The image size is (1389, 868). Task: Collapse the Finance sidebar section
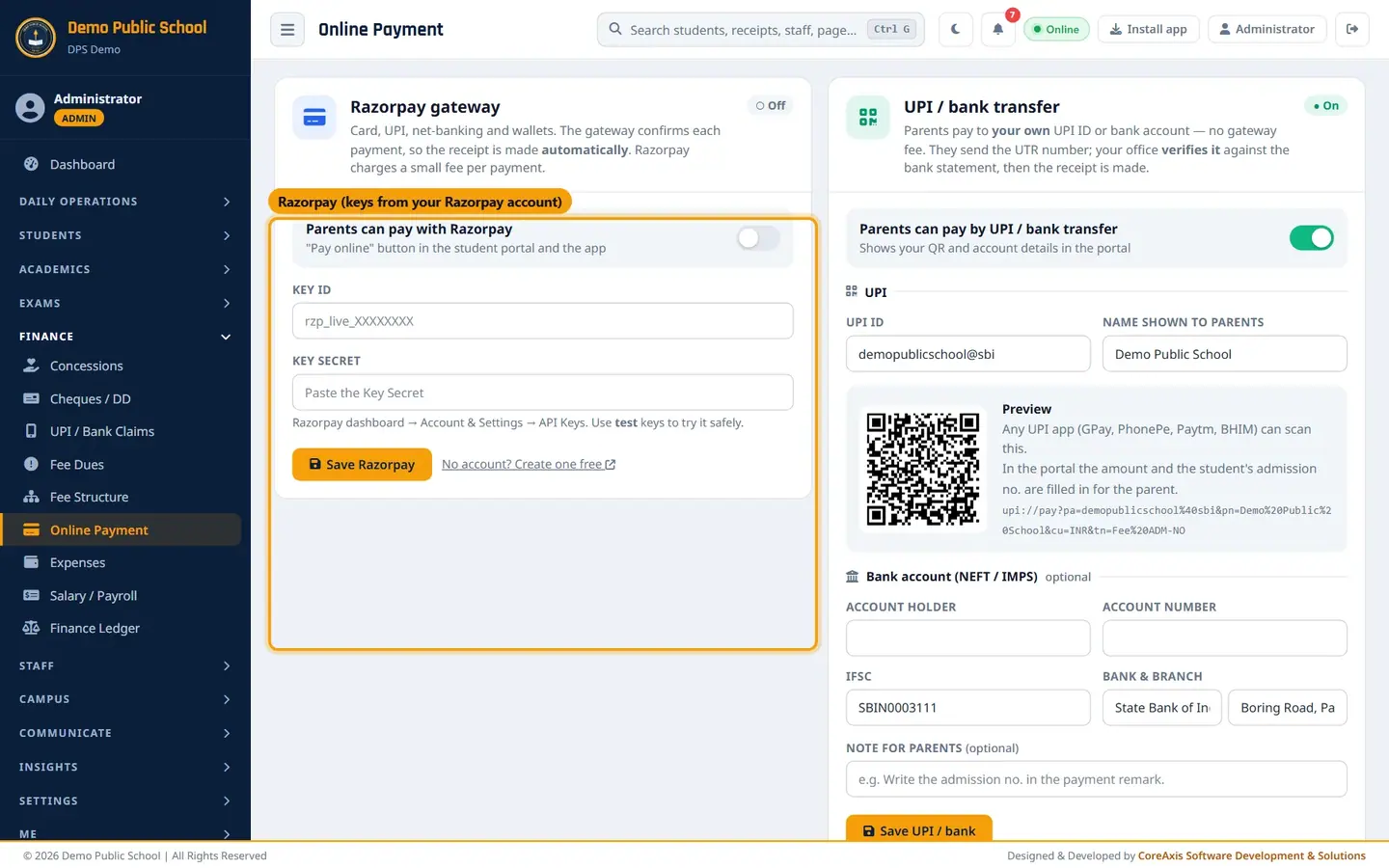(125, 337)
